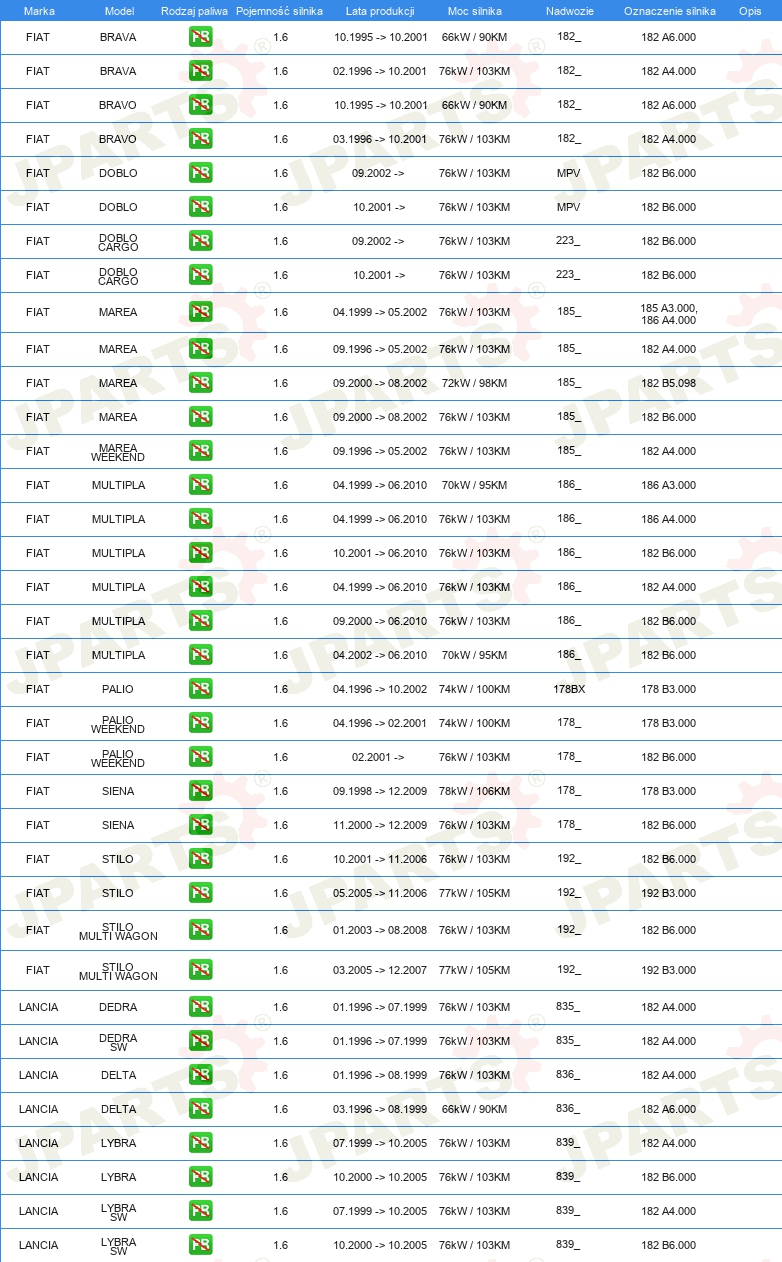
Task: Select the Lata produkcji column header
Action: coord(380,11)
